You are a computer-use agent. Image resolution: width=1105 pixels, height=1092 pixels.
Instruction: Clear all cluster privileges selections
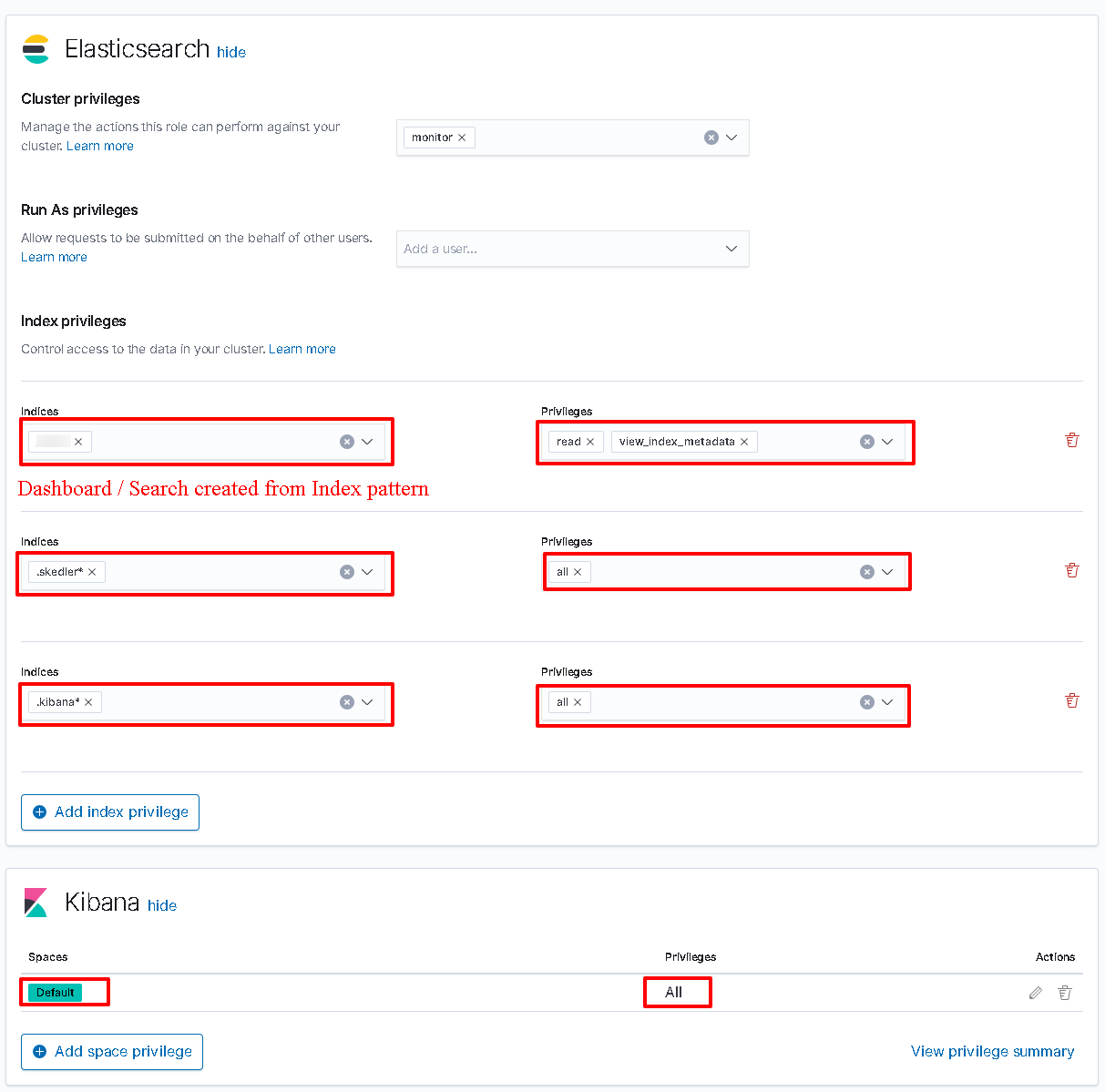pyautogui.click(x=711, y=138)
